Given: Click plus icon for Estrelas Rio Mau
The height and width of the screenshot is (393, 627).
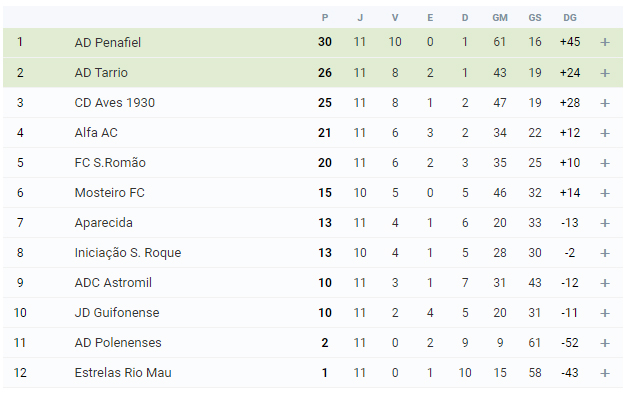Looking at the screenshot, I should pos(605,373).
